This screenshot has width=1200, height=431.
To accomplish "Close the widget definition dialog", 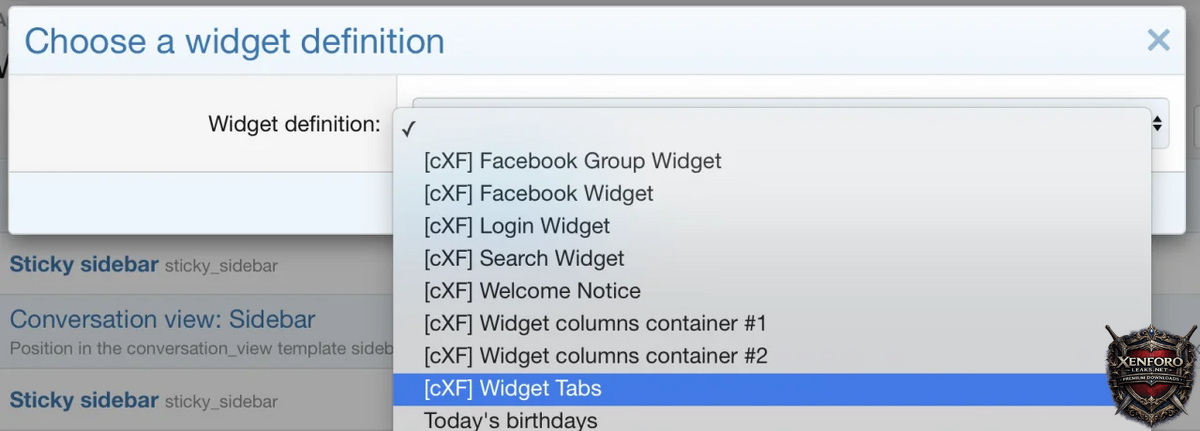I will (x=1158, y=40).
